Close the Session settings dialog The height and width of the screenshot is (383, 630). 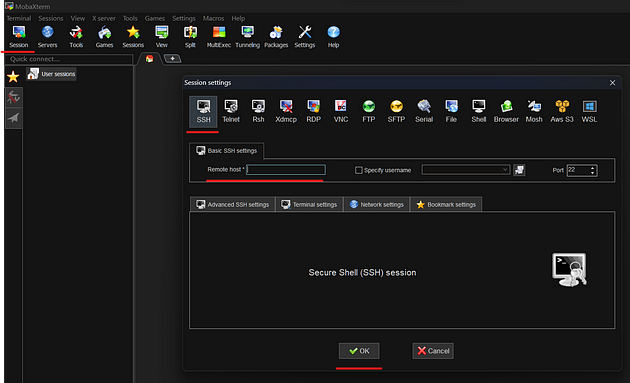612,83
